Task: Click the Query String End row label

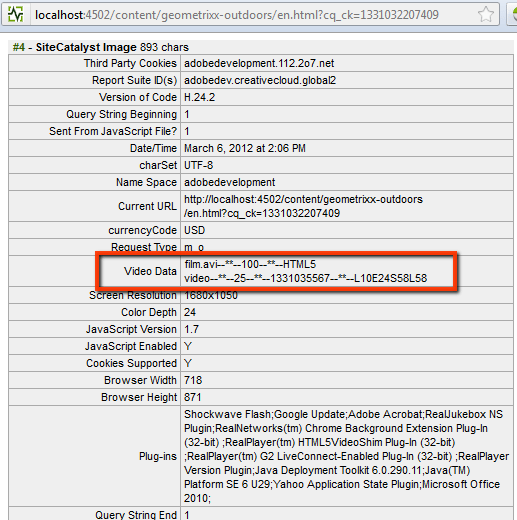Action: pos(136,515)
